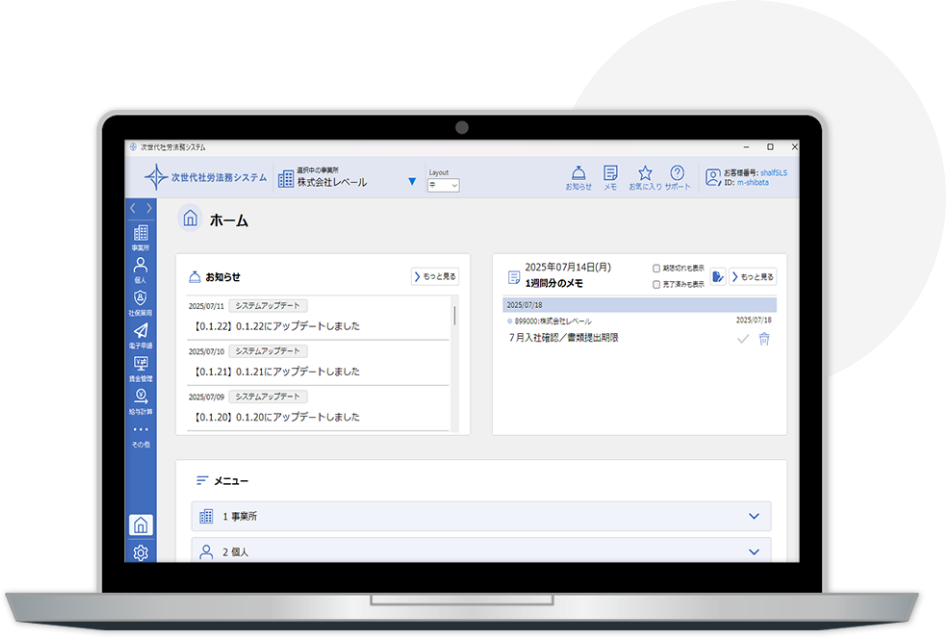Enable 期限切れも表示 checkbox
946x638 pixels.
656,269
